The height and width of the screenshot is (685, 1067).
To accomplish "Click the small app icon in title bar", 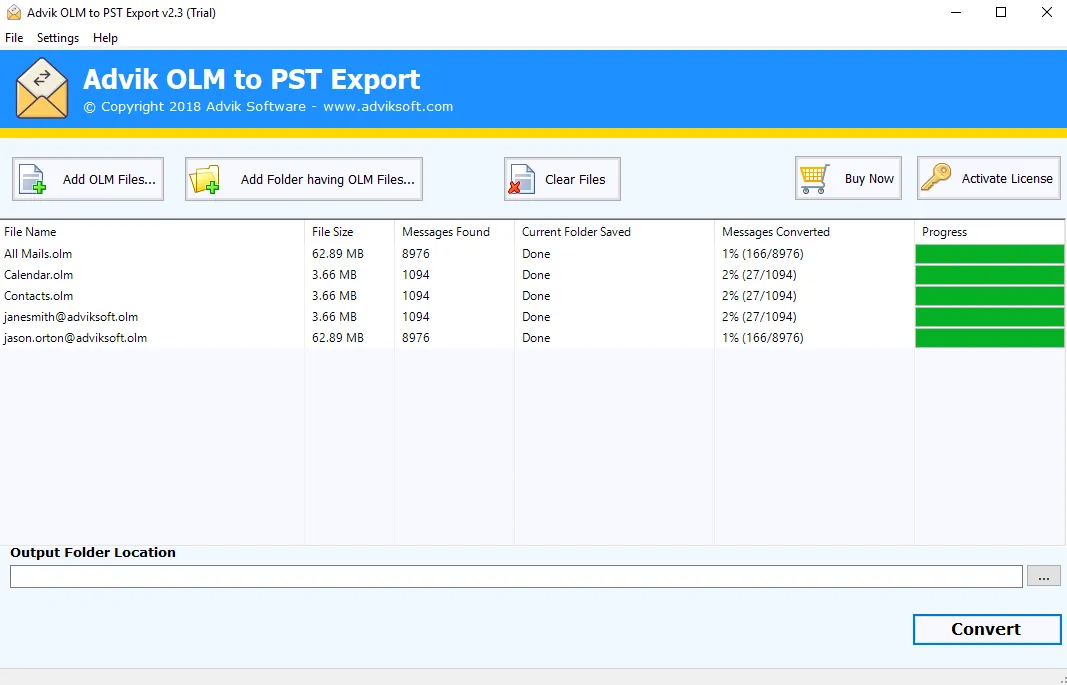I will pyautogui.click(x=13, y=13).
